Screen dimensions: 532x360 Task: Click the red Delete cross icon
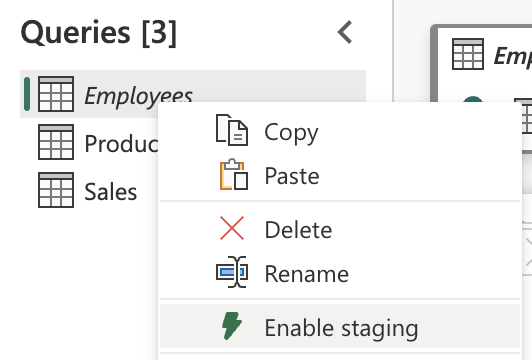(232, 228)
